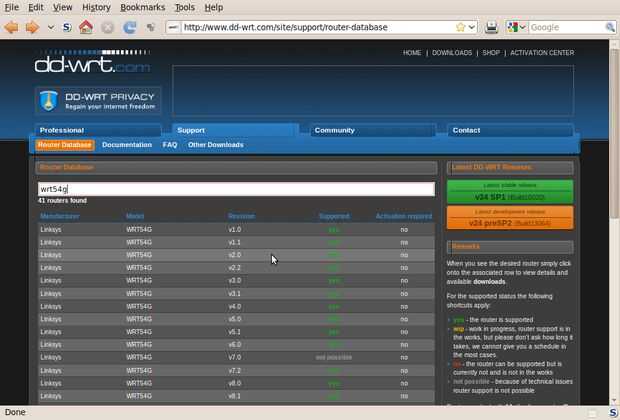Viewport: 620px width, 420px height.
Task: Select the WRT54G v6.0 row
Action: [x=236, y=344]
